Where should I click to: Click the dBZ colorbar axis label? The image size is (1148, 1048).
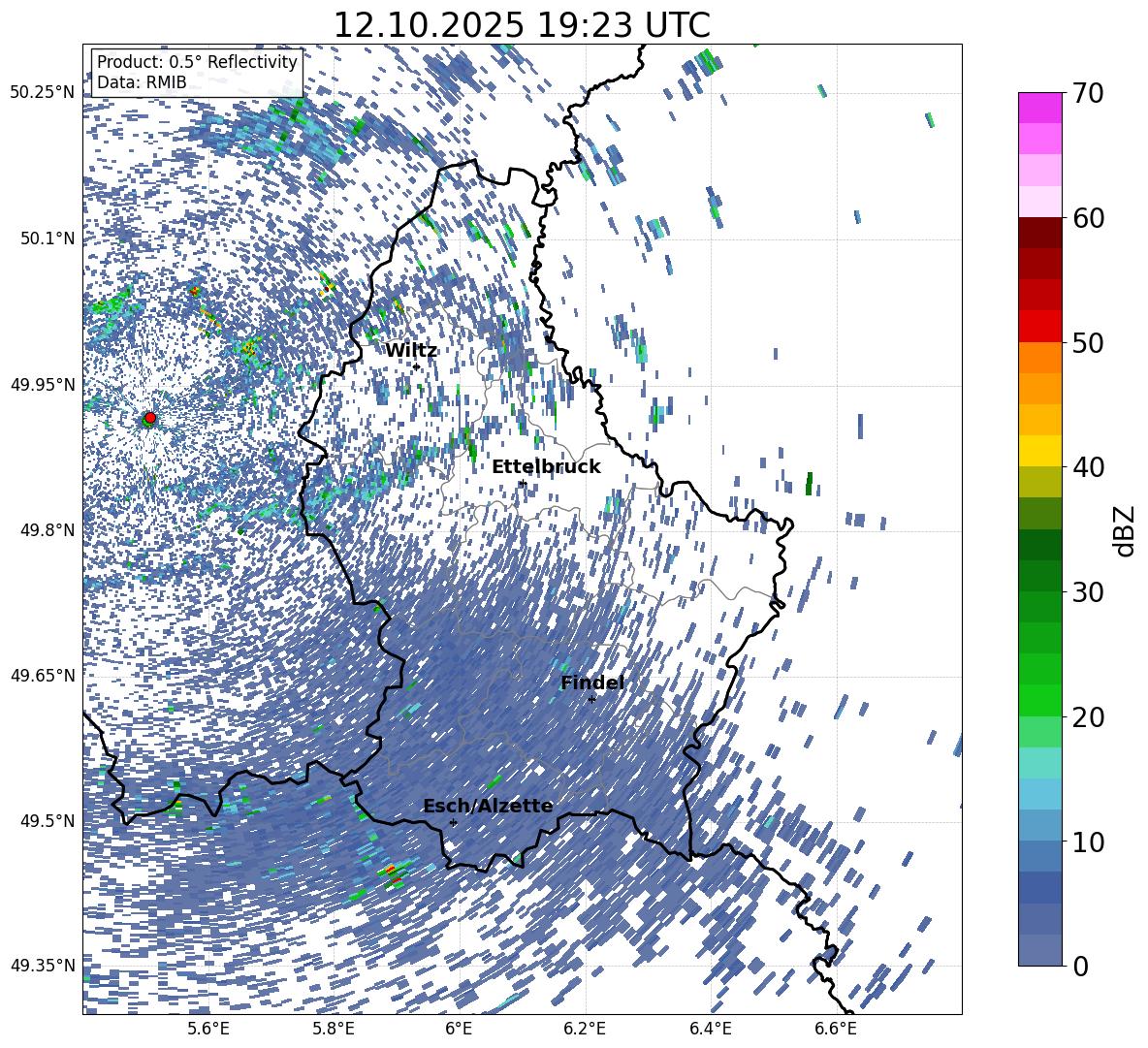pos(1126,530)
